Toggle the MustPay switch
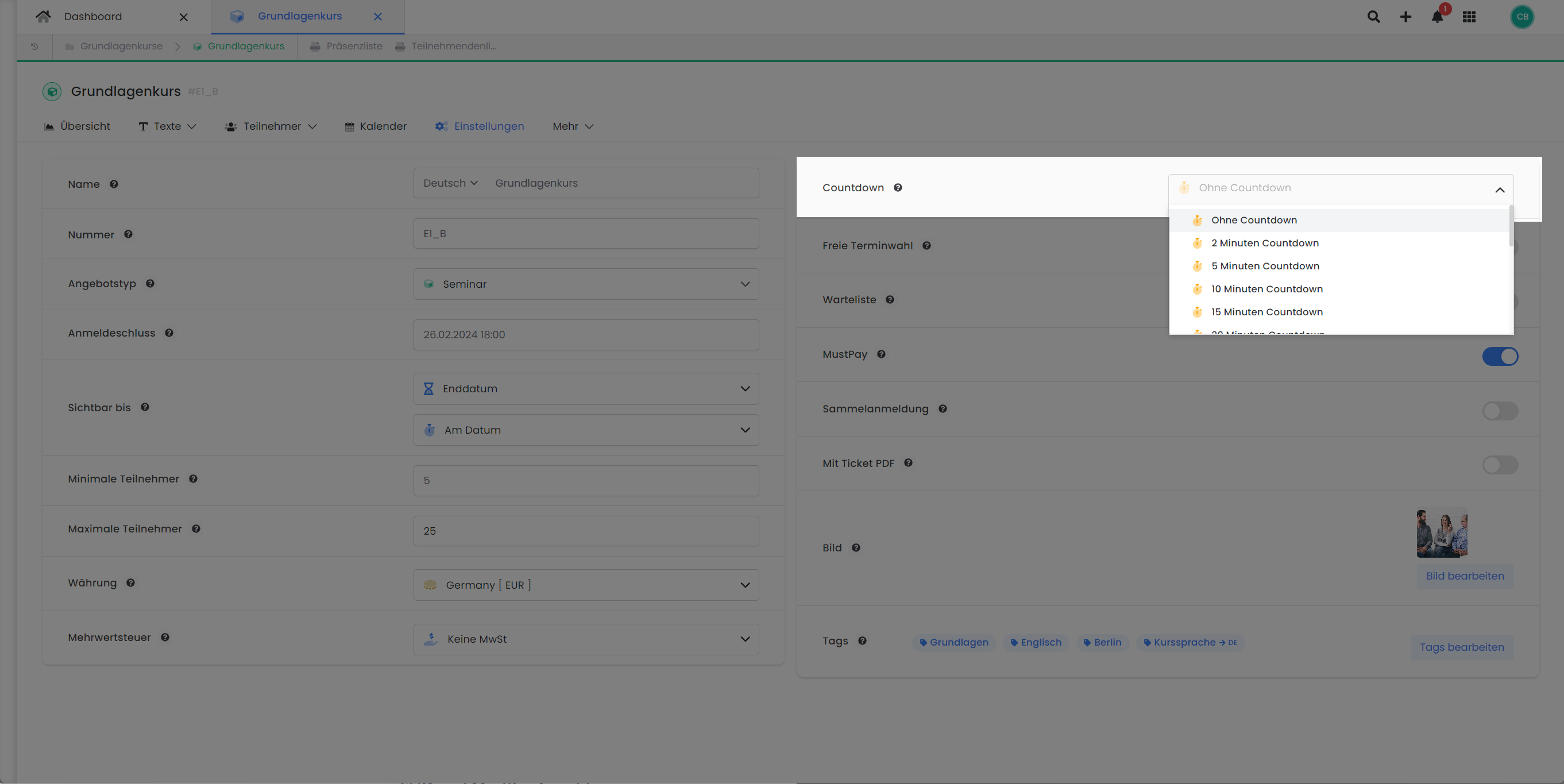Image resolution: width=1564 pixels, height=784 pixels. coord(1500,355)
